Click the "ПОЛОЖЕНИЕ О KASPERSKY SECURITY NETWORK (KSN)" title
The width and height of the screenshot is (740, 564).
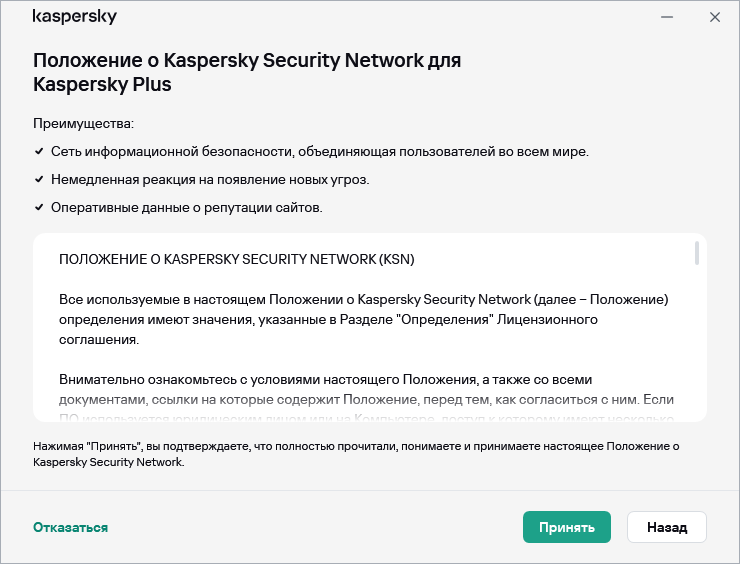tap(236, 259)
